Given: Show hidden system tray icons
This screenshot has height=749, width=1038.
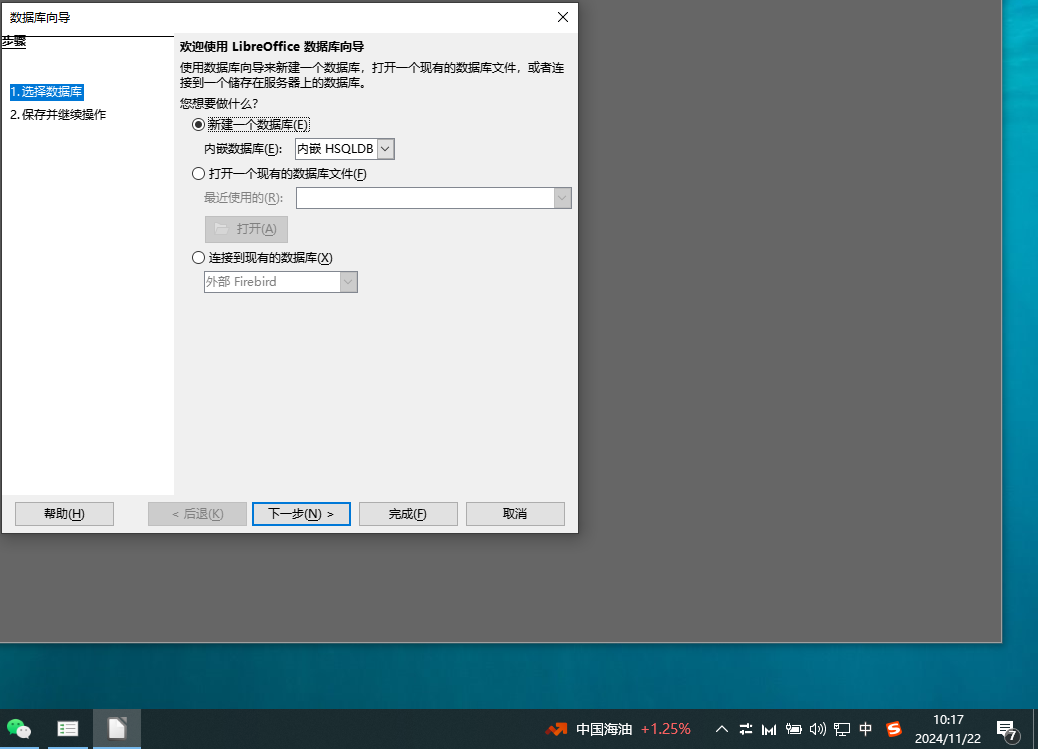Looking at the screenshot, I should click(x=722, y=729).
